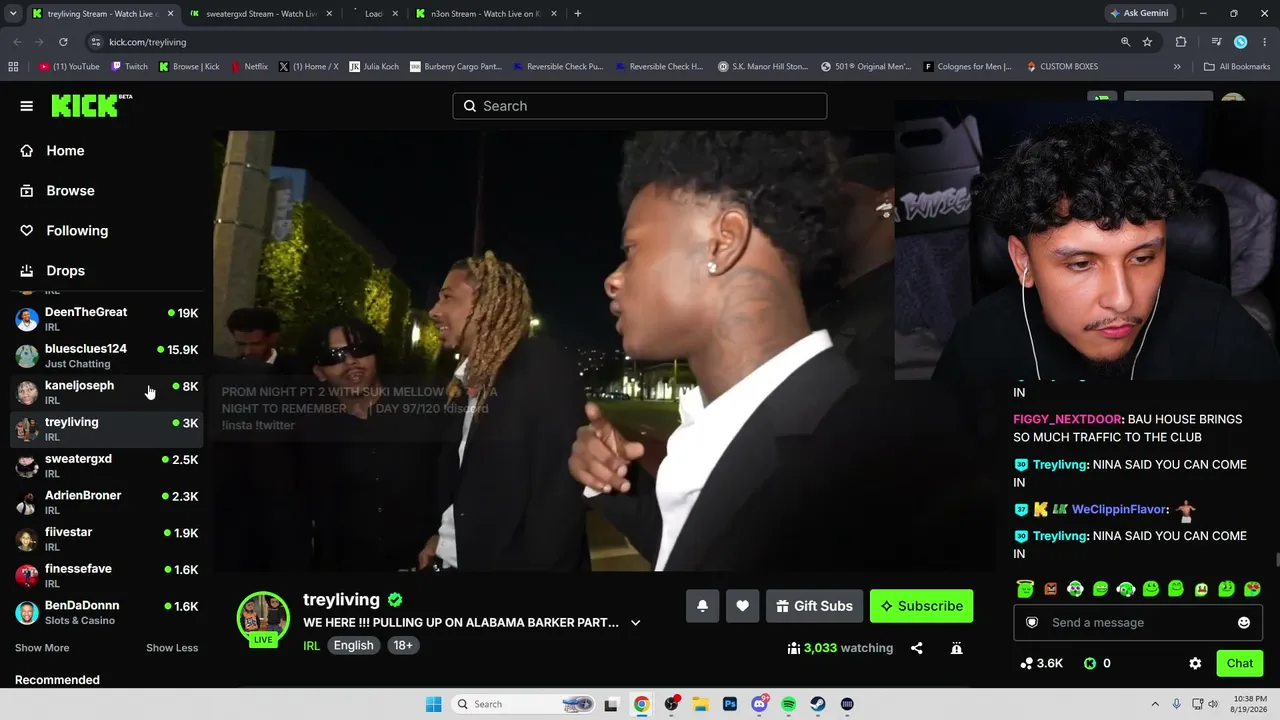Click the Kick logo

(91, 105)
